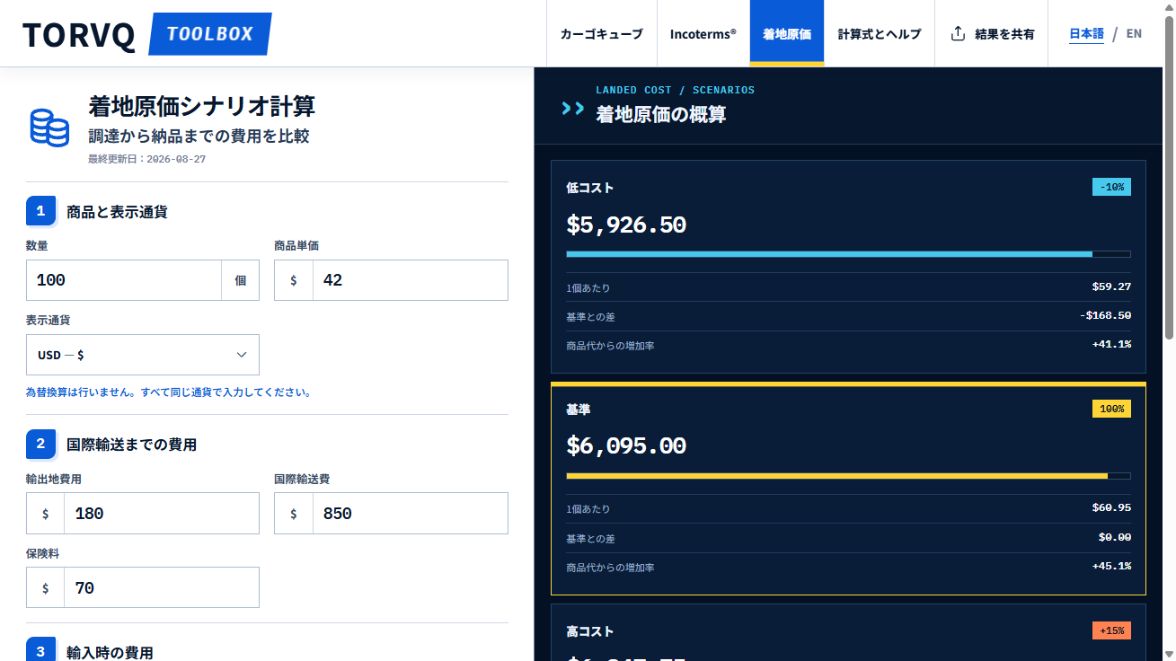
Task: Click the +41.1% increase rate value
Action: [1112, 344]
